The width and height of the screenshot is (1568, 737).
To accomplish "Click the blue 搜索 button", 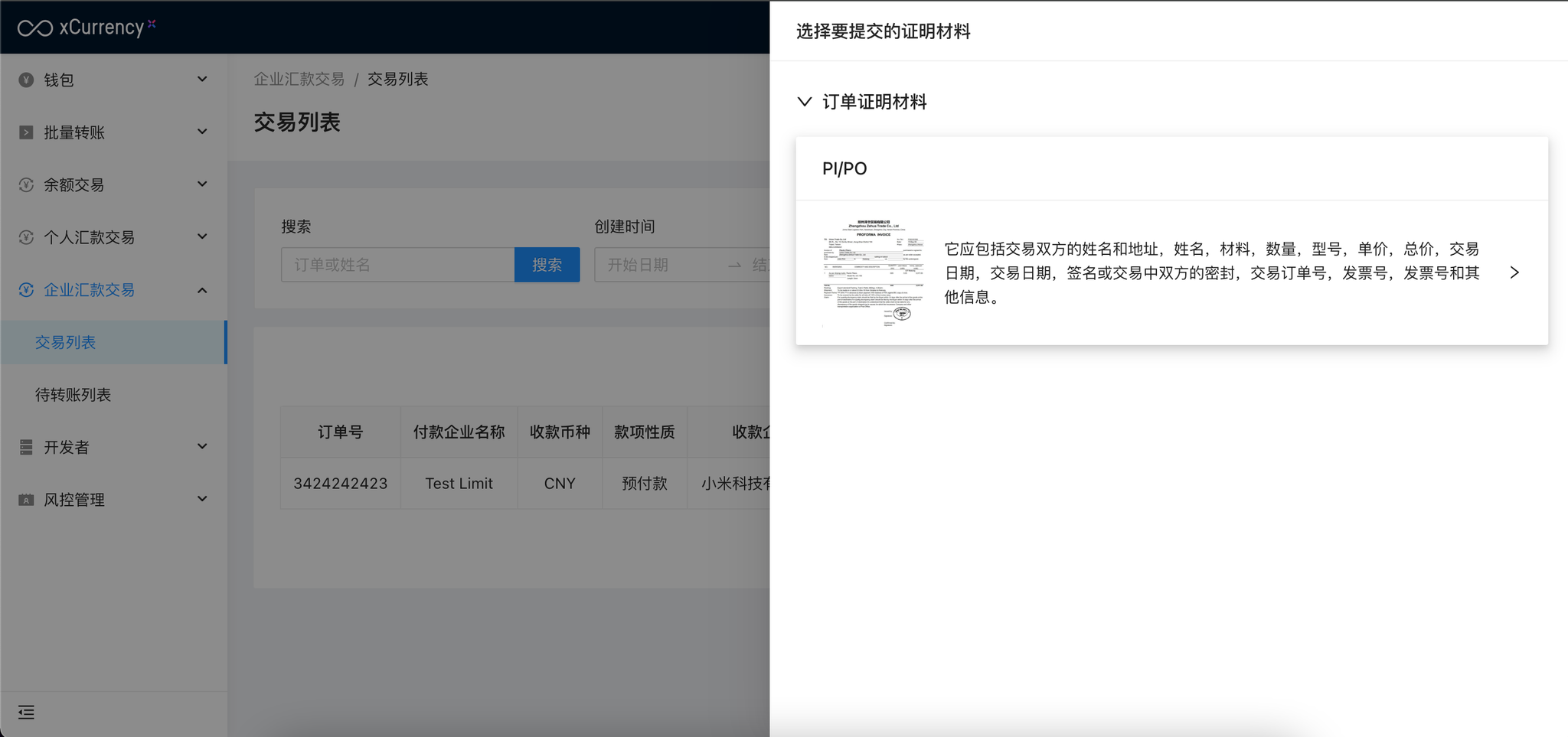I will click(547, 265).
